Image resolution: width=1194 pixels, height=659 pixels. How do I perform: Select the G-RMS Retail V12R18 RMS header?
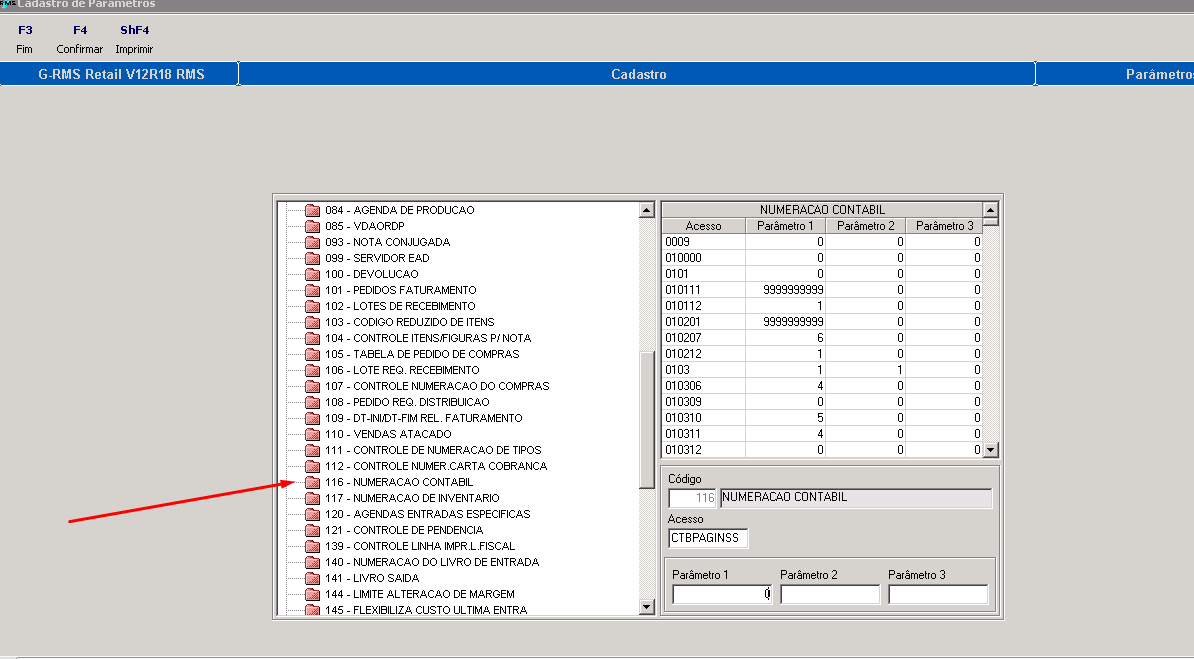coord(120,74)
